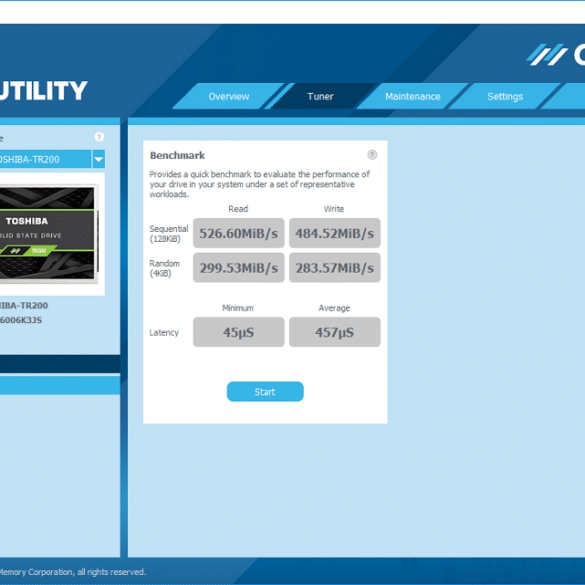Viewport: 585px width, 585px height.
Task: Click average latency value 457µS
Action: pyautogui.click(x=335, y=332)
